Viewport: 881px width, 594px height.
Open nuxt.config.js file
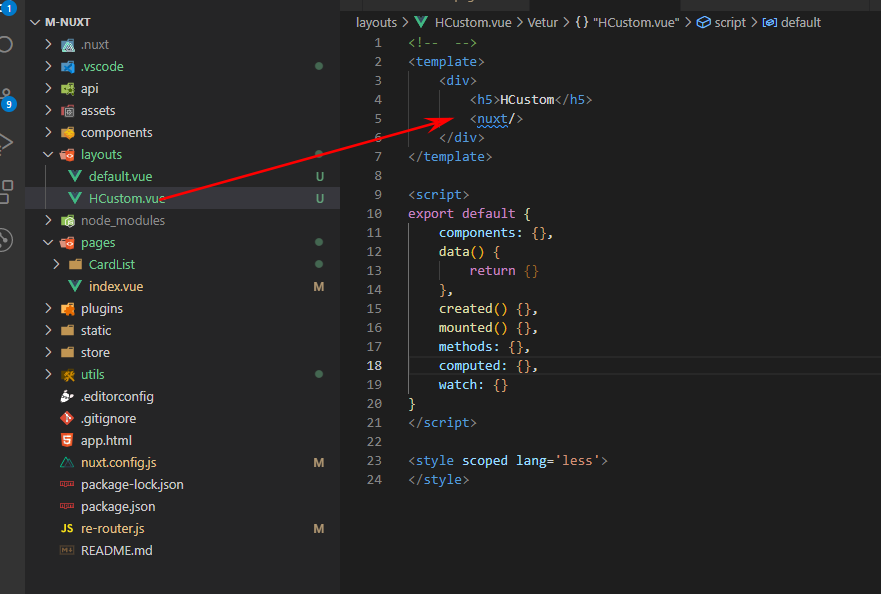click(x=119, y=462)
